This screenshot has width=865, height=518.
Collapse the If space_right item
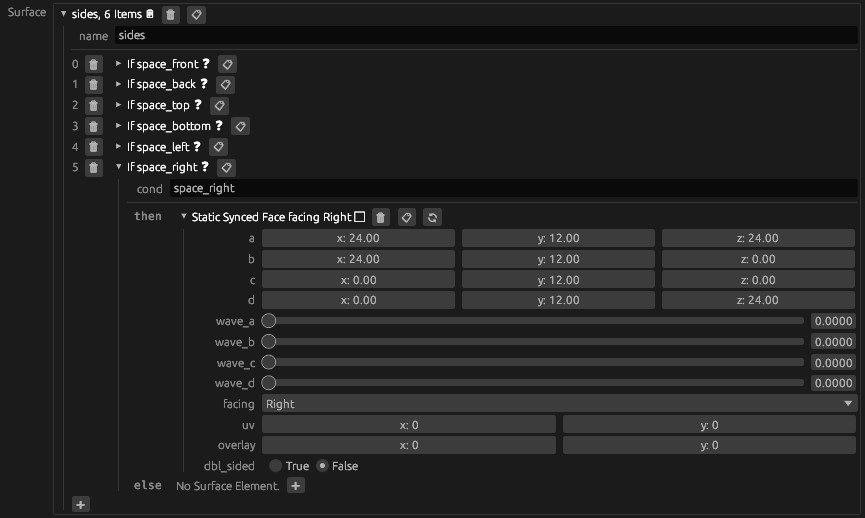click(x=119, y=168)
